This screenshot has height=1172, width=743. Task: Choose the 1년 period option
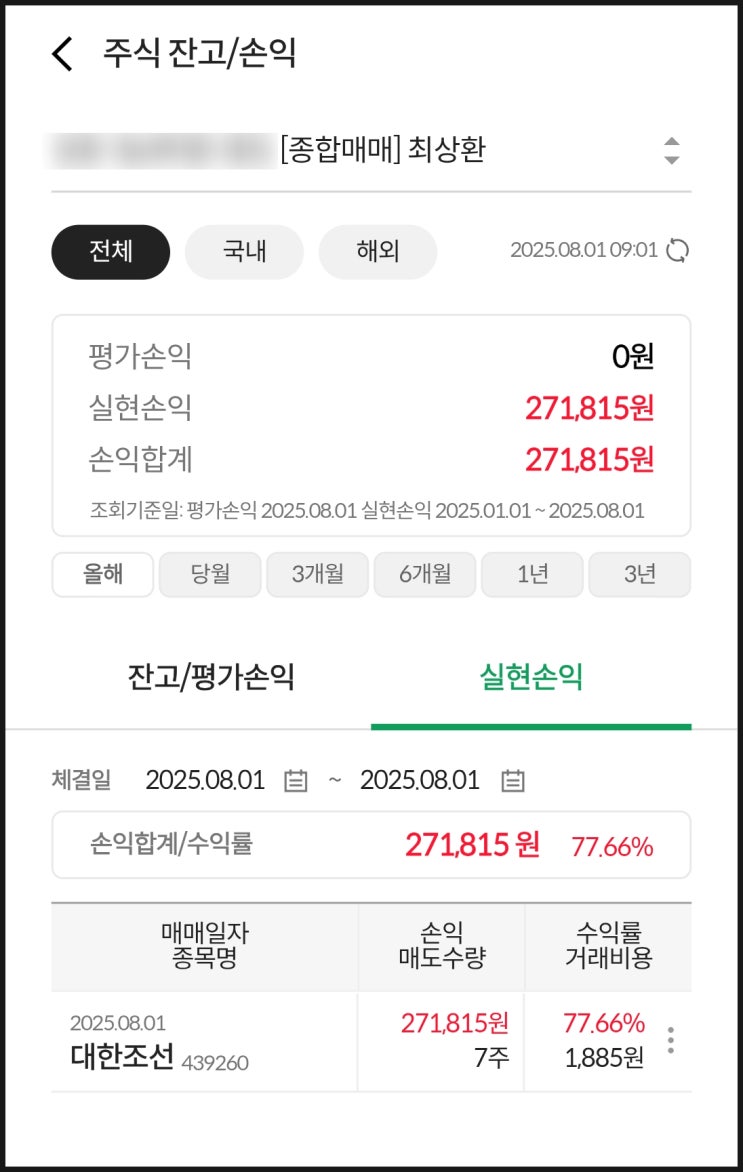pyautogui.click(x=533, y=574)
